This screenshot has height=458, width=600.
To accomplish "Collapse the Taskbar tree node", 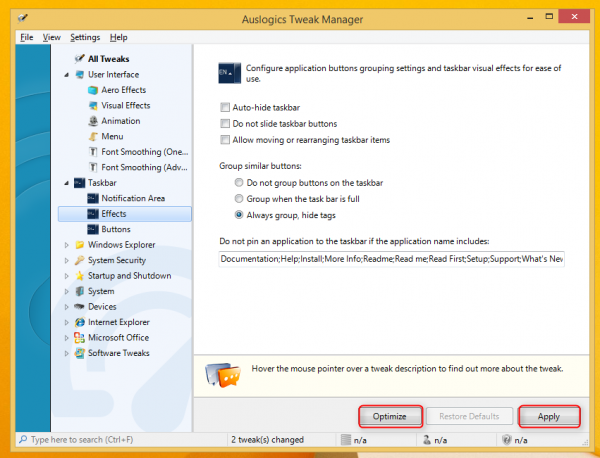I will (67, 183).
